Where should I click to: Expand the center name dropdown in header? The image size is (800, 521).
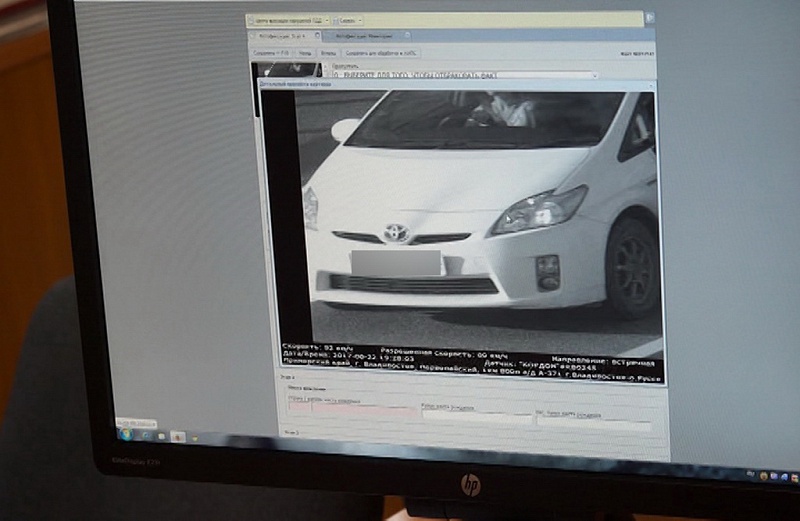pyautogui.click(x=327, y=19)
